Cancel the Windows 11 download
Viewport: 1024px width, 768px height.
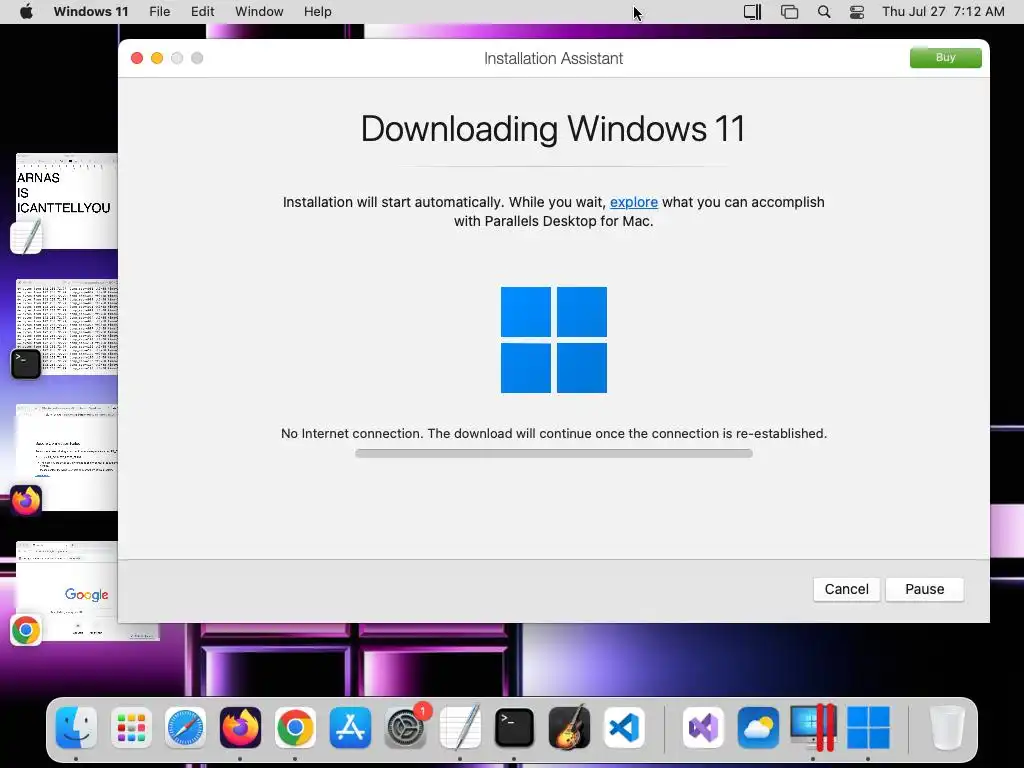(846, 589)
